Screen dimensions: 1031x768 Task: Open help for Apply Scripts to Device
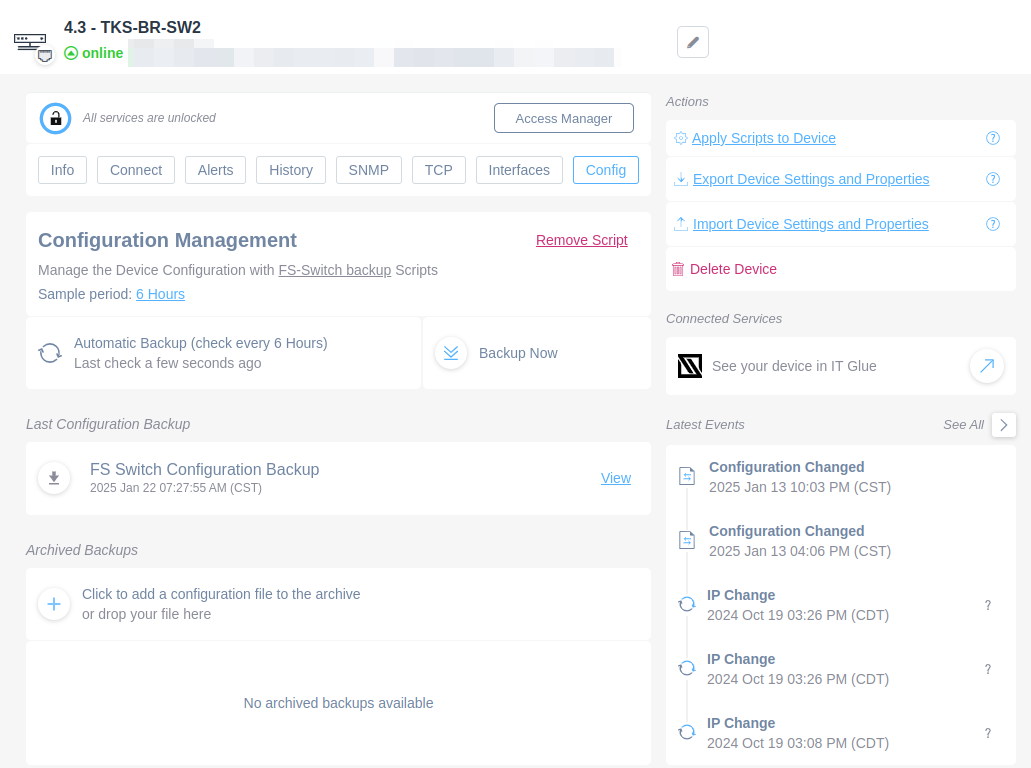coord(993,138)
